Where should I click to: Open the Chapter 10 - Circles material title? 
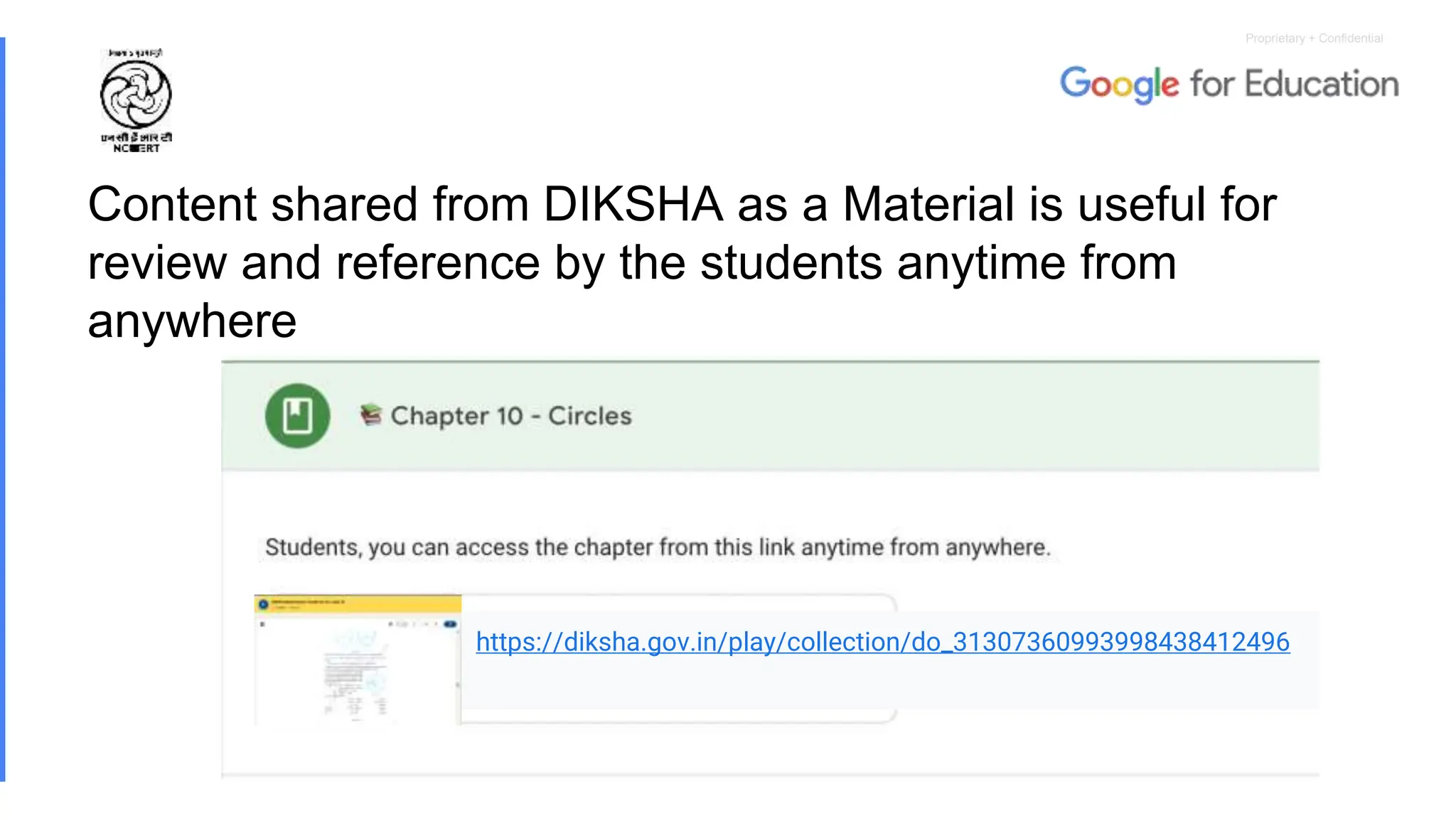[510, 416]
